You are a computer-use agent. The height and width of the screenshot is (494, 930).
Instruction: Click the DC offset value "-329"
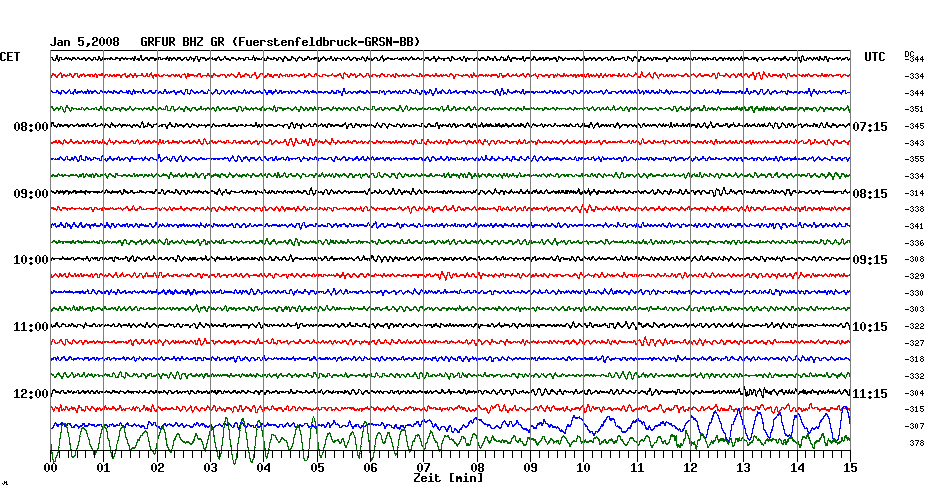tap(915, 276)
